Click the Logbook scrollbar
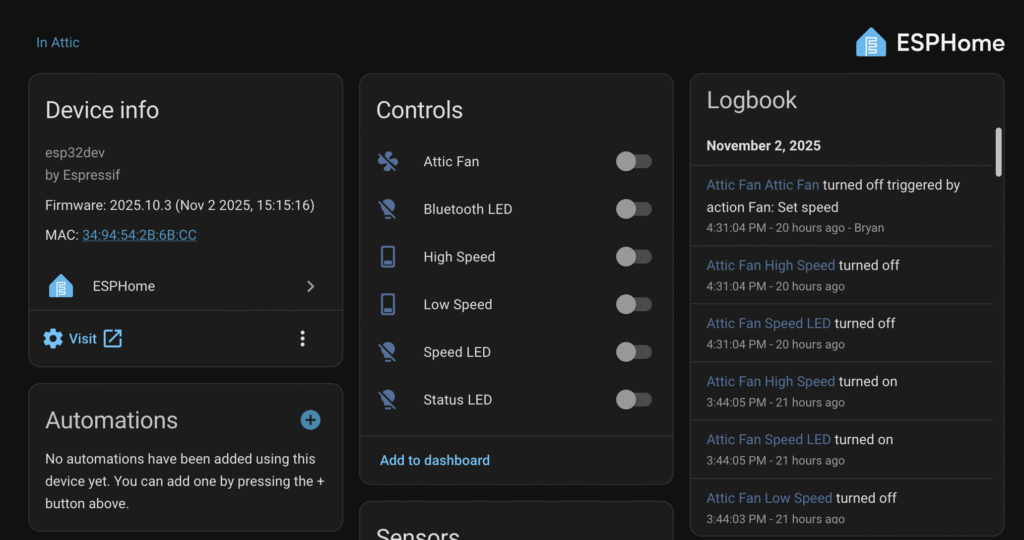This screenshot has height=540, width=1024. click(x=997, y=150)
